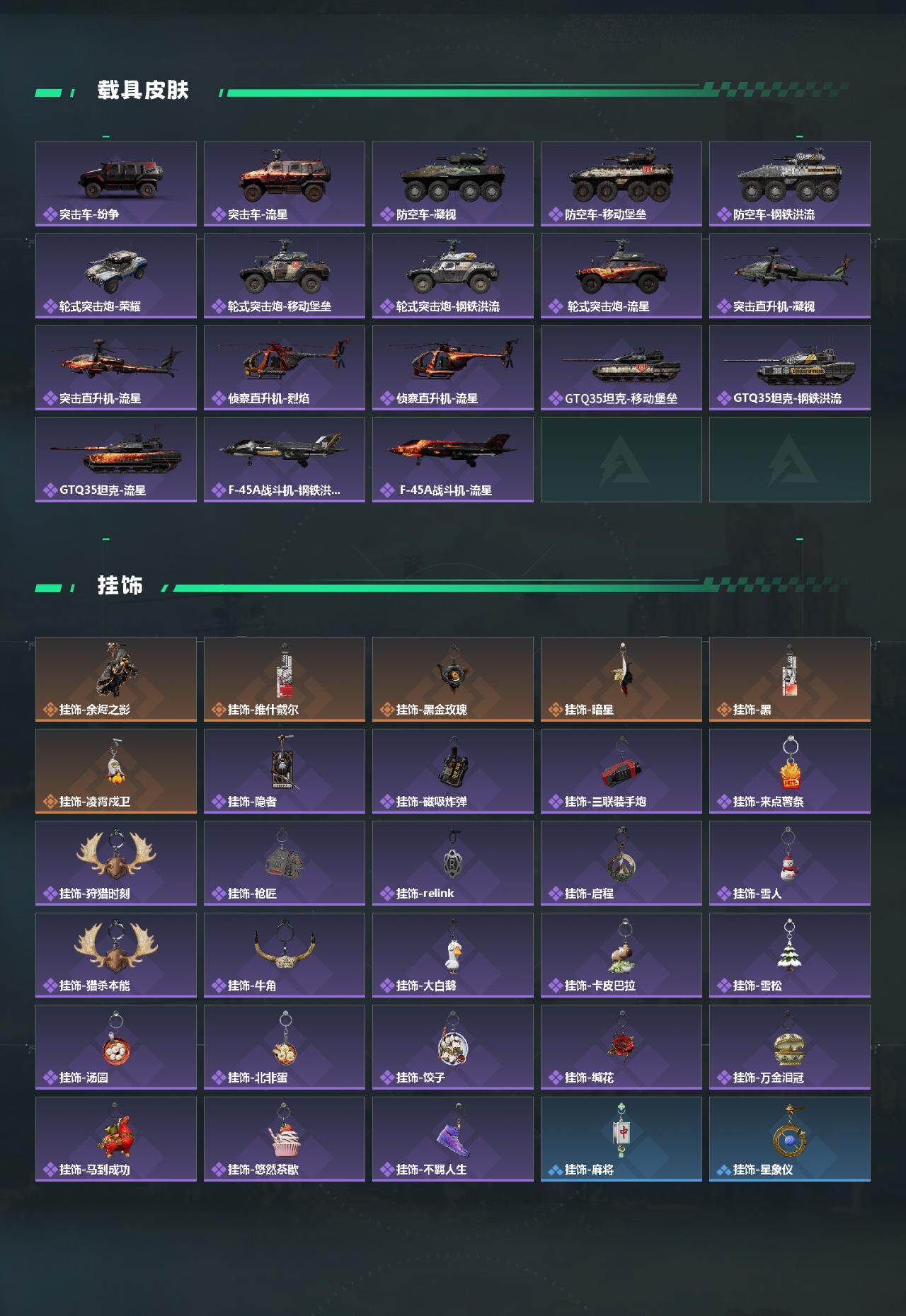906x1316 pixels.
Task: Click the 挂饰-来点薯条 fries charm
Action: click(x=790, y=771)
